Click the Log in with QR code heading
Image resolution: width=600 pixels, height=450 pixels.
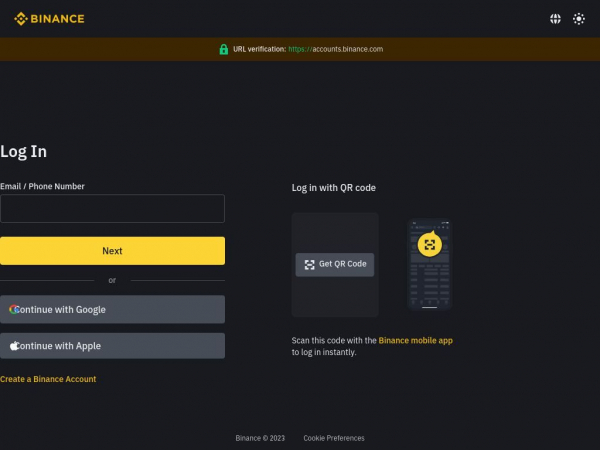pyautogui.click(x=334, y=188)
